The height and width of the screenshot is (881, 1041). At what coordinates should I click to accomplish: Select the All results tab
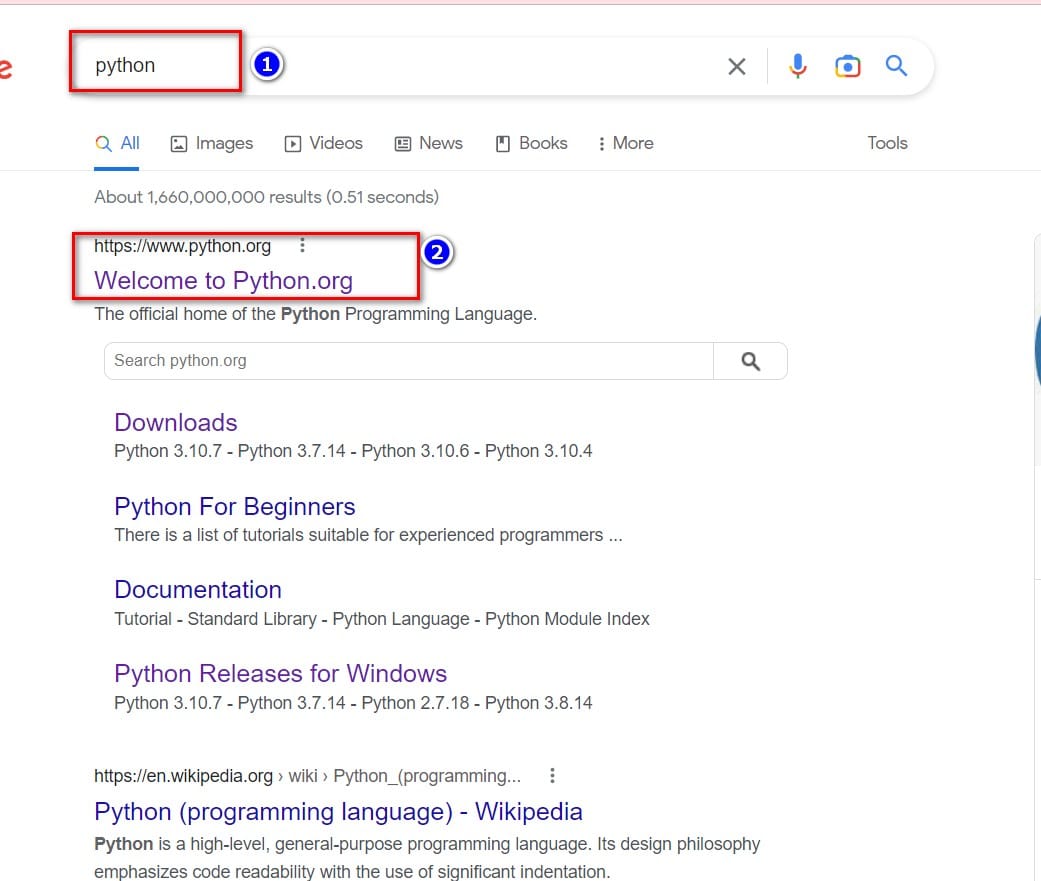[x=117, y=143]
